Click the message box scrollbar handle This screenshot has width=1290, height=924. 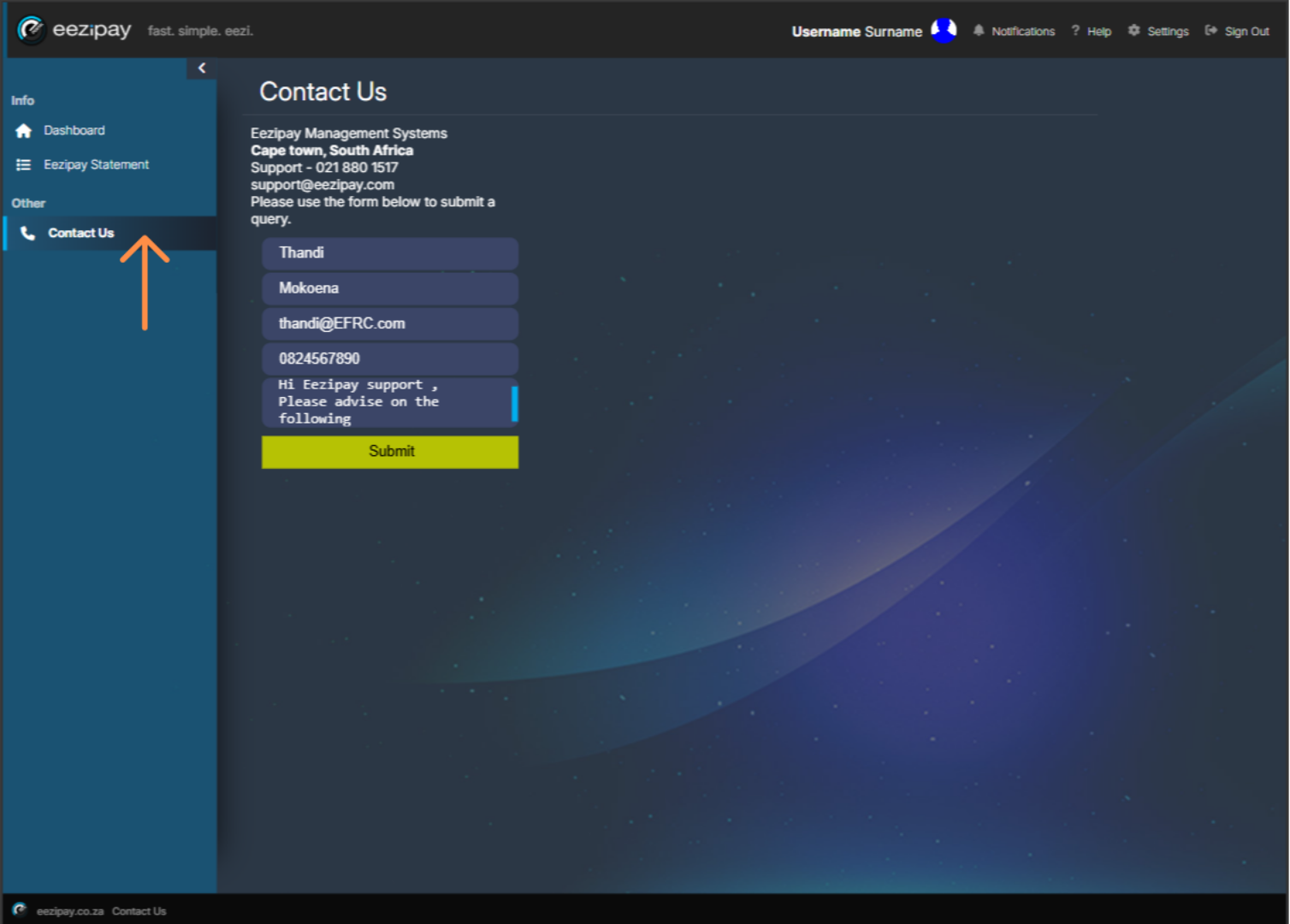pyautogui.click(x=514, y=404)
